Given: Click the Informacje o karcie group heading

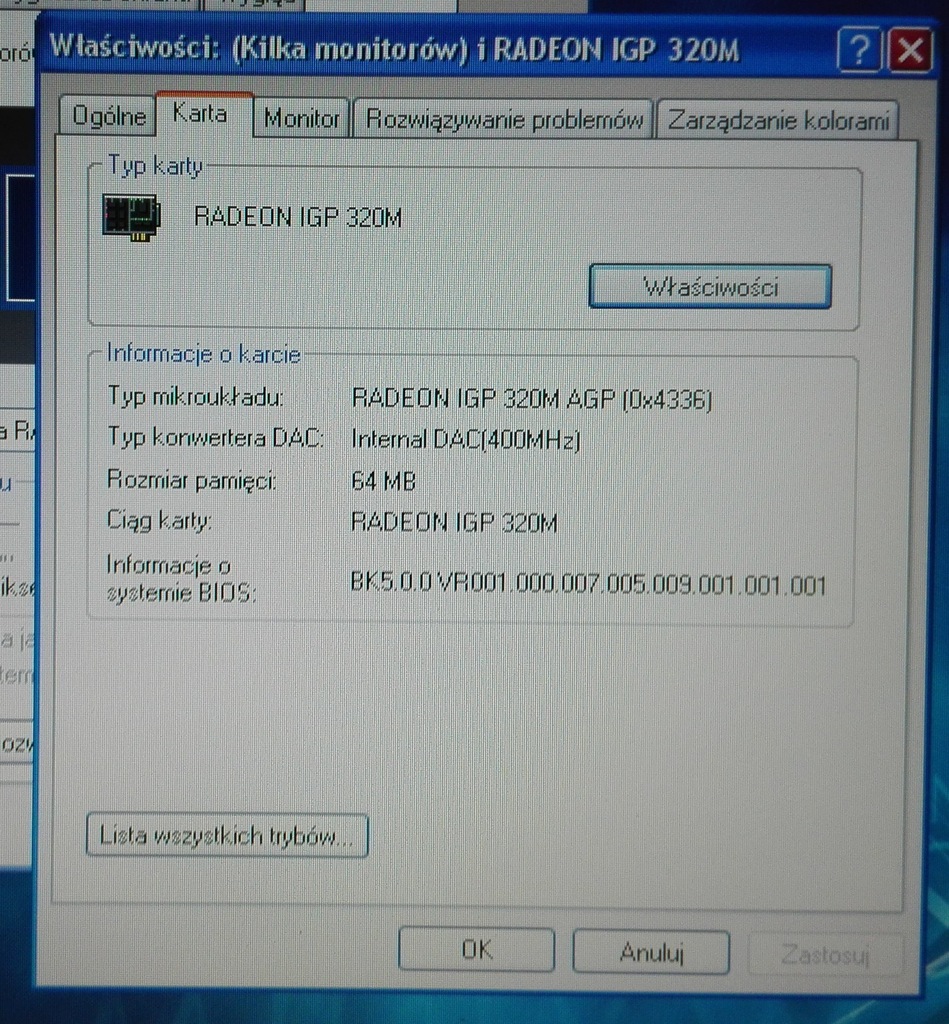Looking at the screenshot, I should (x=203, y=353).
